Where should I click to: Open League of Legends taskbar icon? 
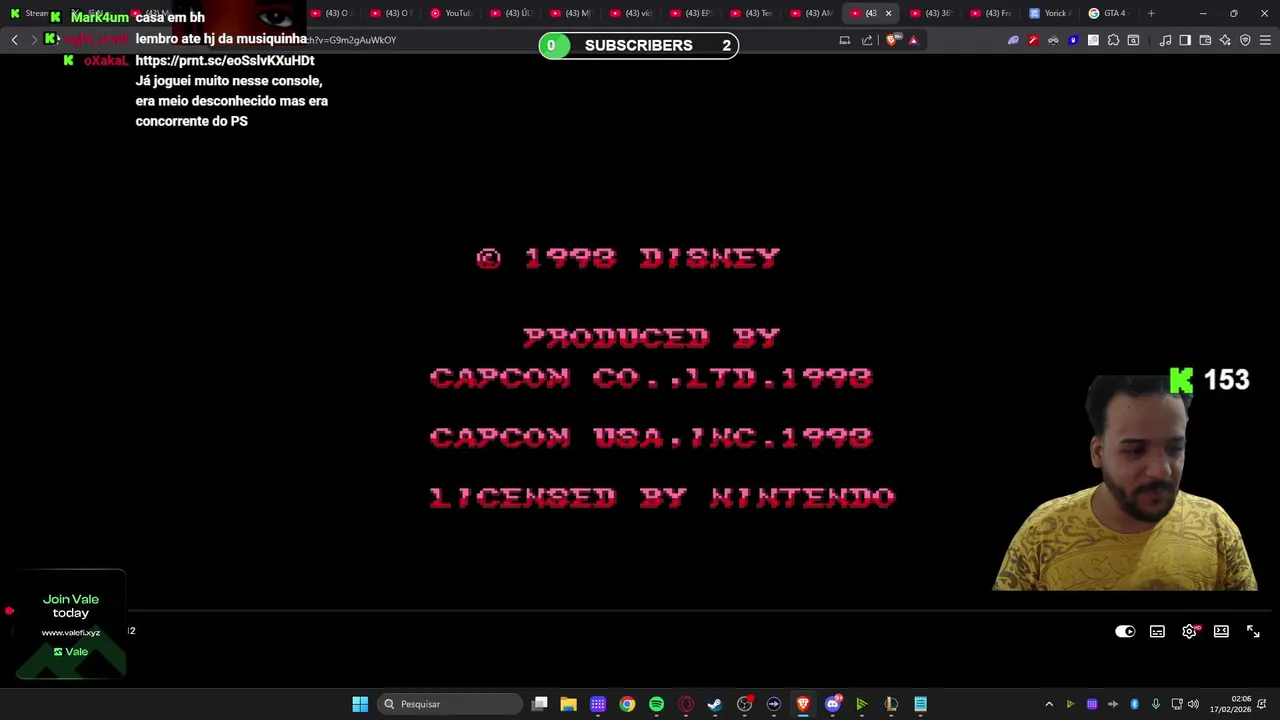click(x=891, y=704)
